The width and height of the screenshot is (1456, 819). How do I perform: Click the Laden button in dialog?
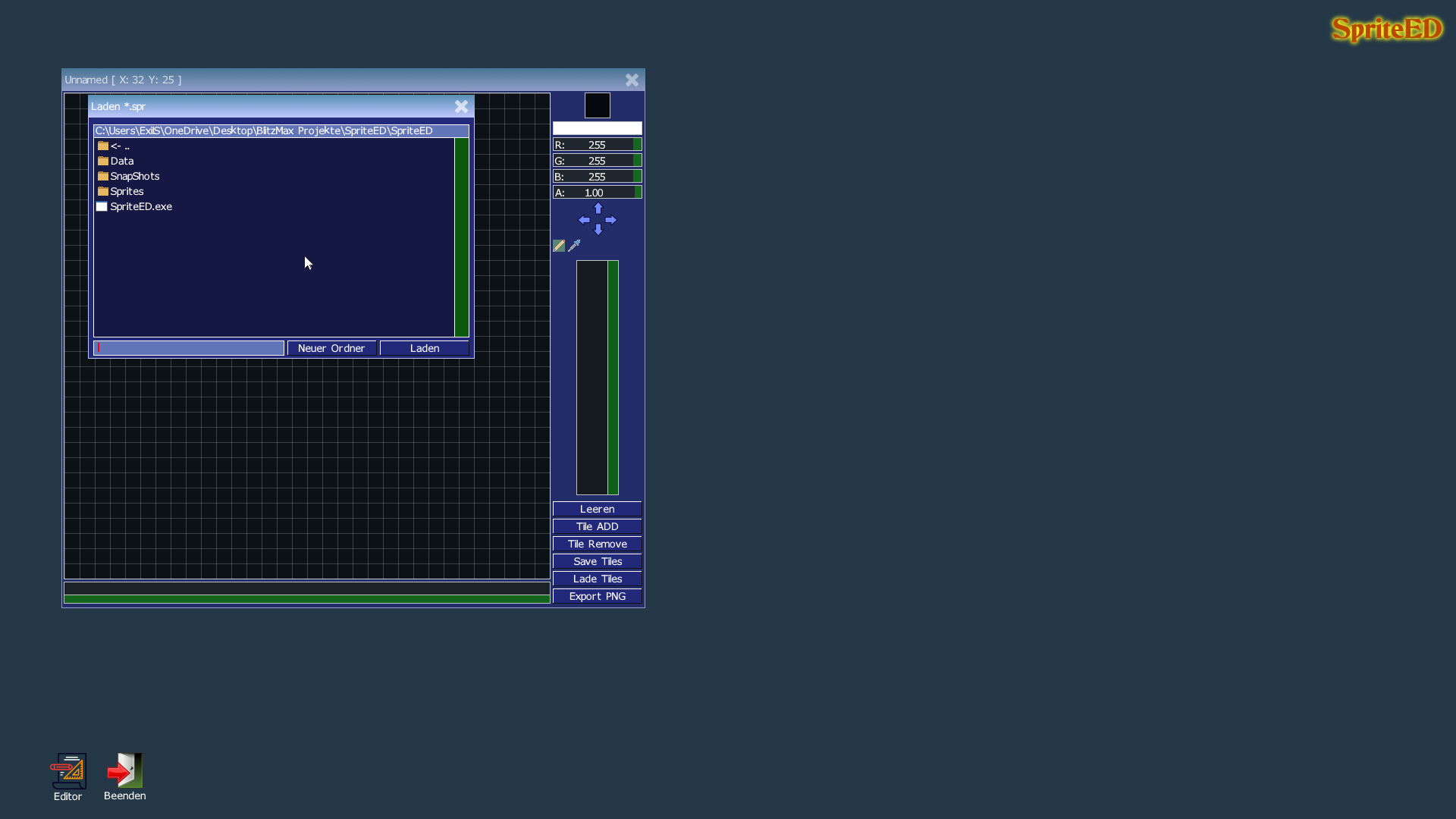[x=424, y=348]
